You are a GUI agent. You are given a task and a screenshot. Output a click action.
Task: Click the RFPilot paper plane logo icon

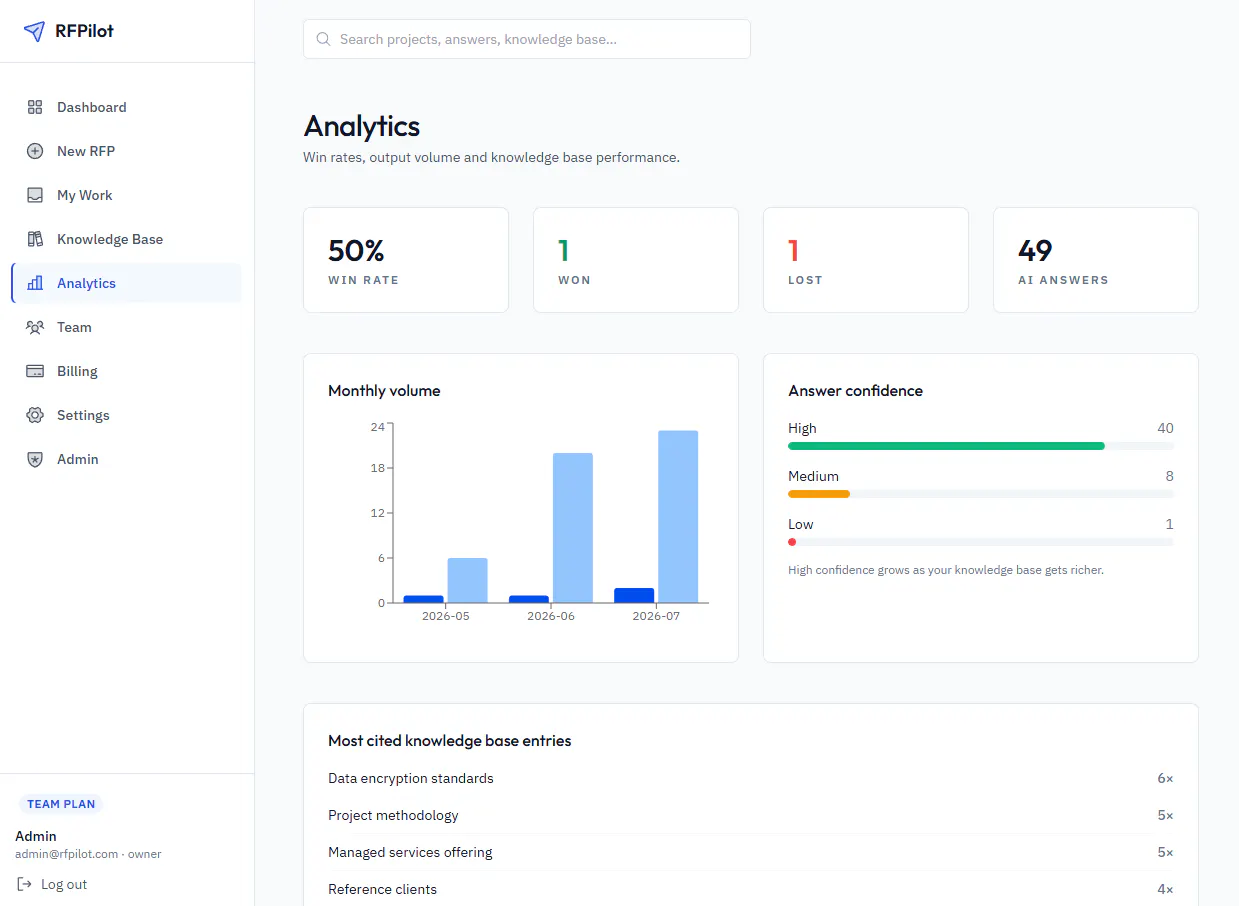tap(34, 31)
